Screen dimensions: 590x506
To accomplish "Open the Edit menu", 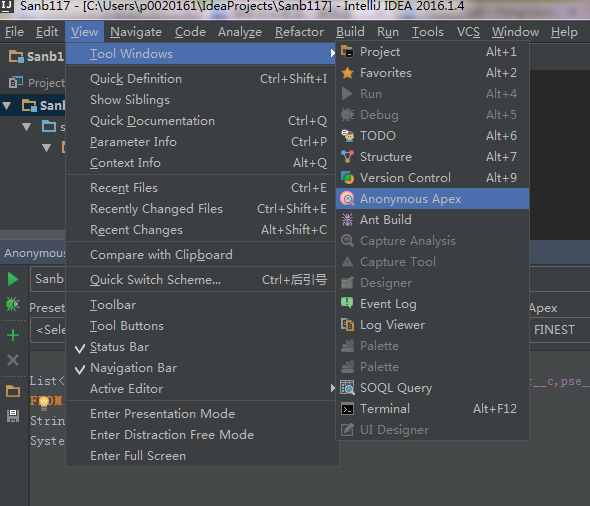I will (47, 32).
